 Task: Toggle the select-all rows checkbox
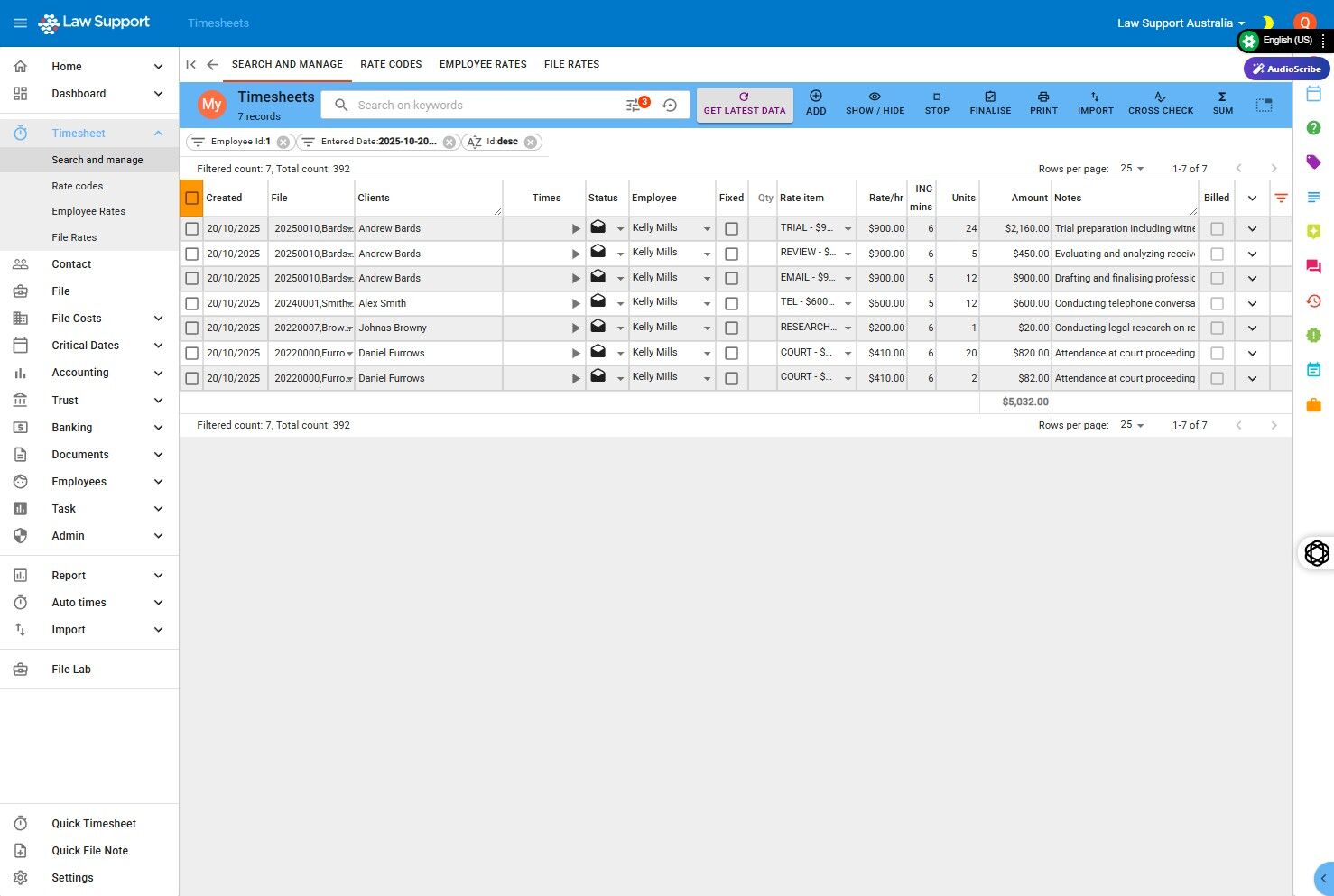[191, 198]
